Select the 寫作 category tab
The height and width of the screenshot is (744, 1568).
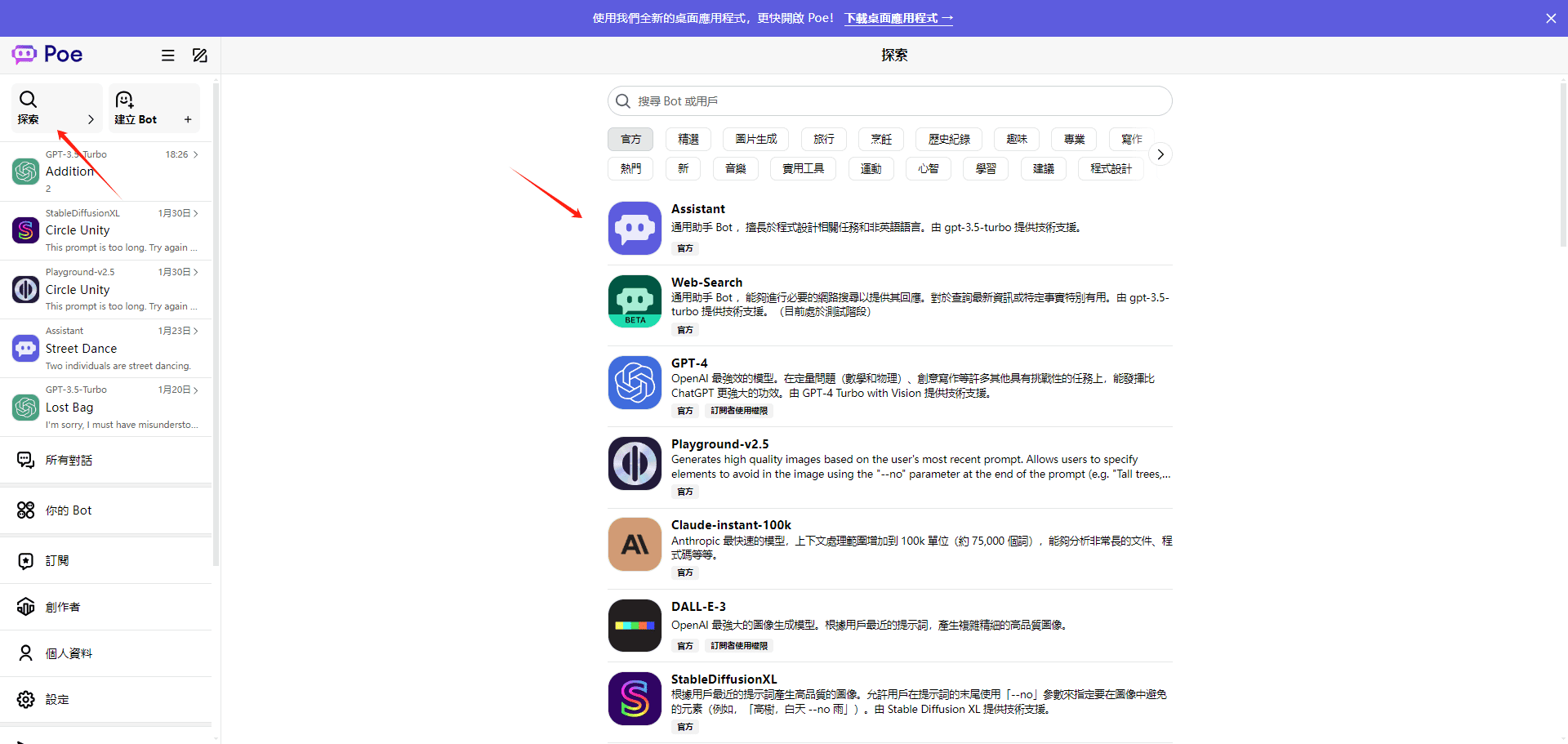click(1132, 140)
